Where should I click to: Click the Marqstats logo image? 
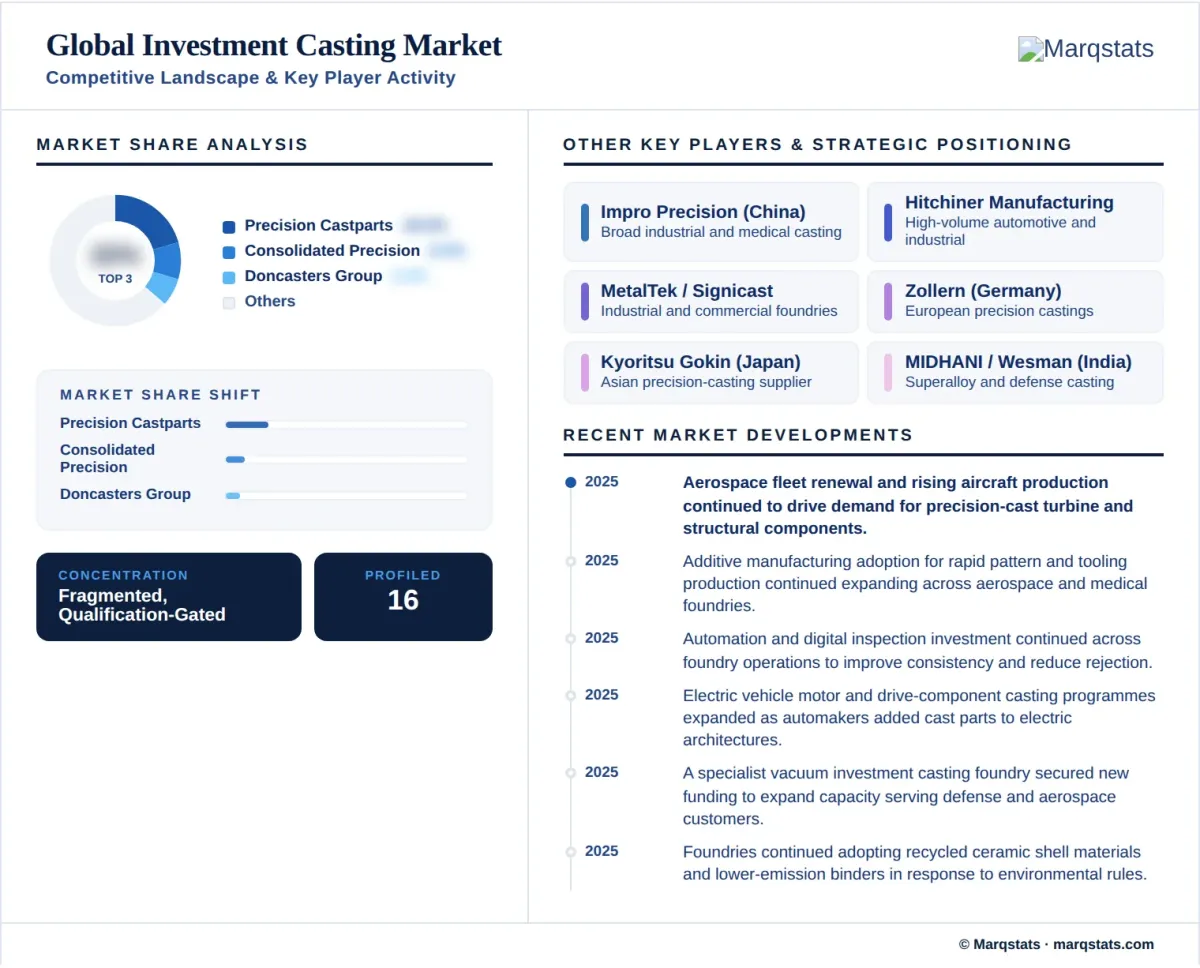[1085, 49]
